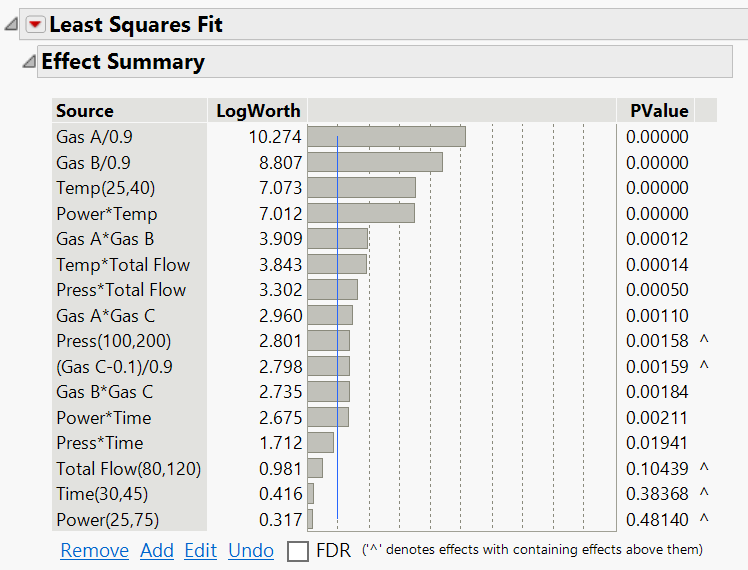Click the Undo link
Viewport: 748px width, 570px height.
(x=251, y=551)
